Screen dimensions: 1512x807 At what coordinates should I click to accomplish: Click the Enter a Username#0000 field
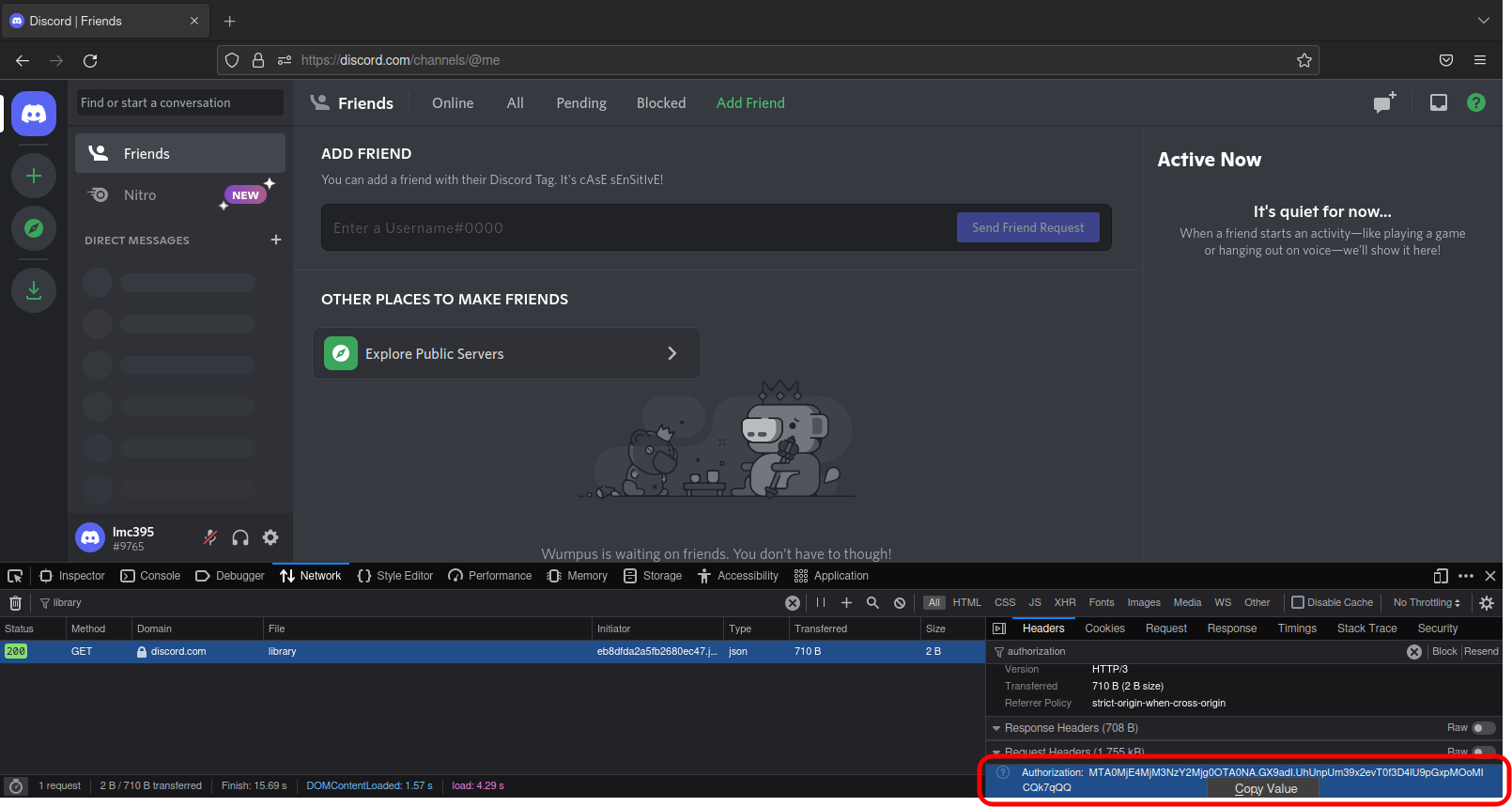tap(639, 227)
